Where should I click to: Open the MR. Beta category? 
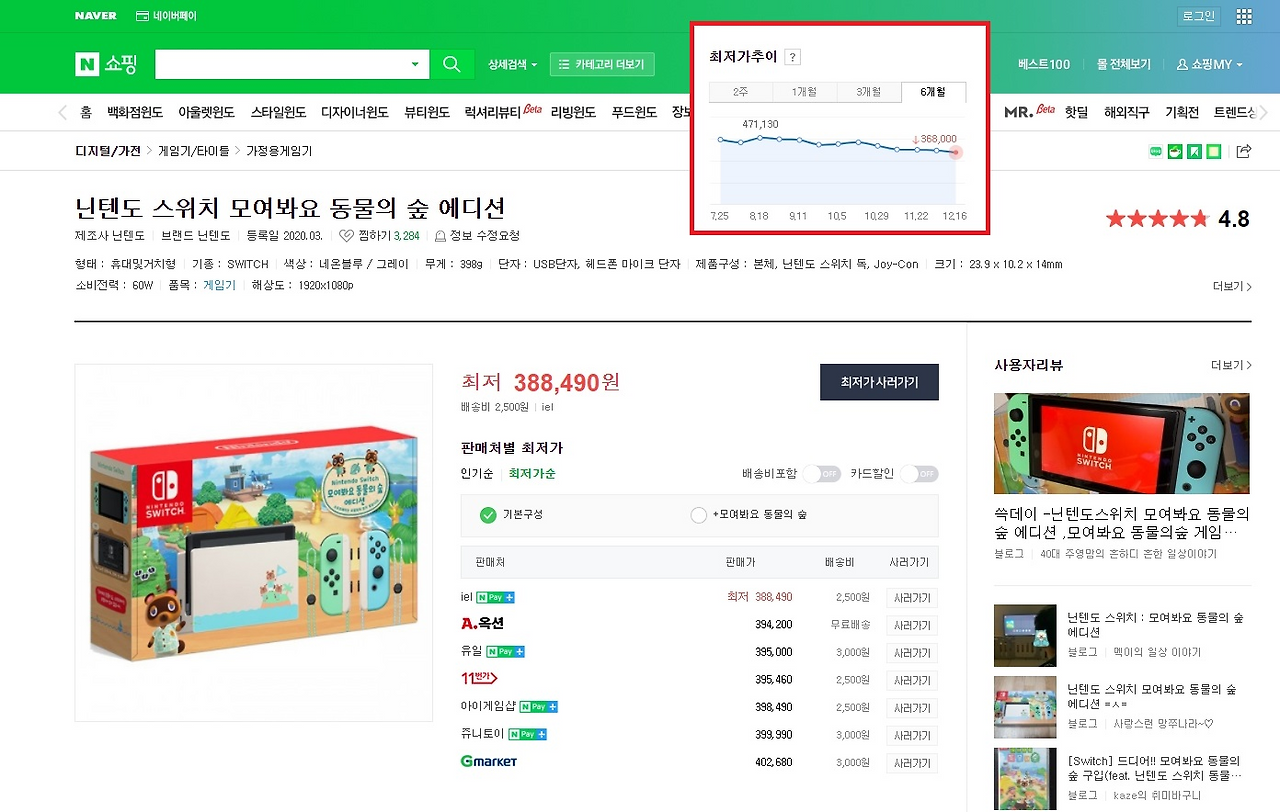[x=1029, y=112]
